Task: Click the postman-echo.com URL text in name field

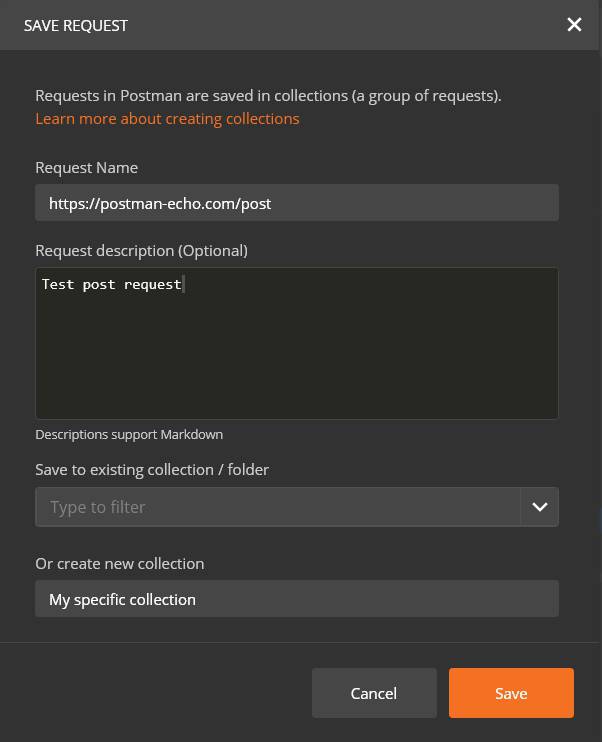Action: point(160,203)
